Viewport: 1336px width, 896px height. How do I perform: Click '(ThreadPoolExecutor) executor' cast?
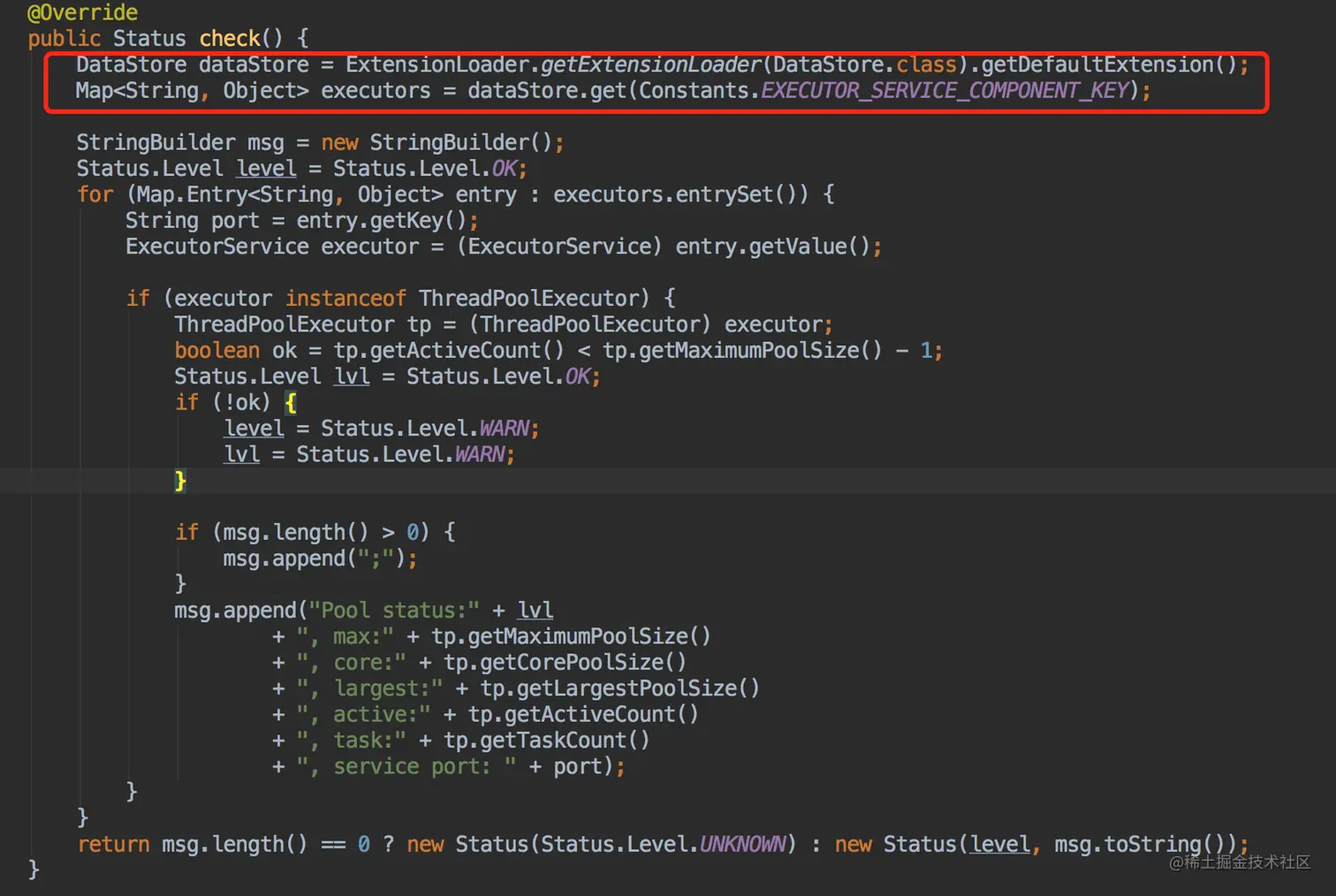tap(645, 324)
